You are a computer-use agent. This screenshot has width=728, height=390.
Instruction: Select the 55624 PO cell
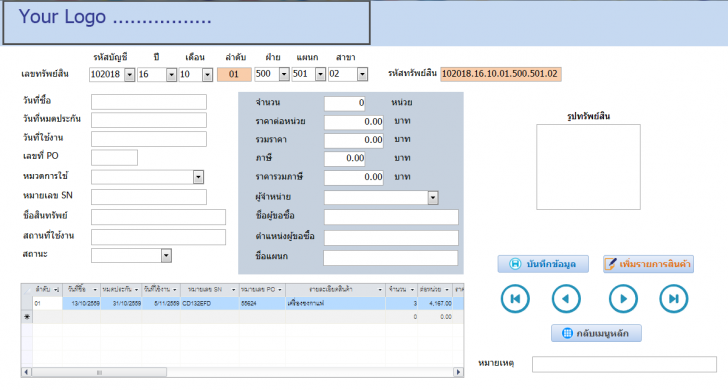click(262, 303)
